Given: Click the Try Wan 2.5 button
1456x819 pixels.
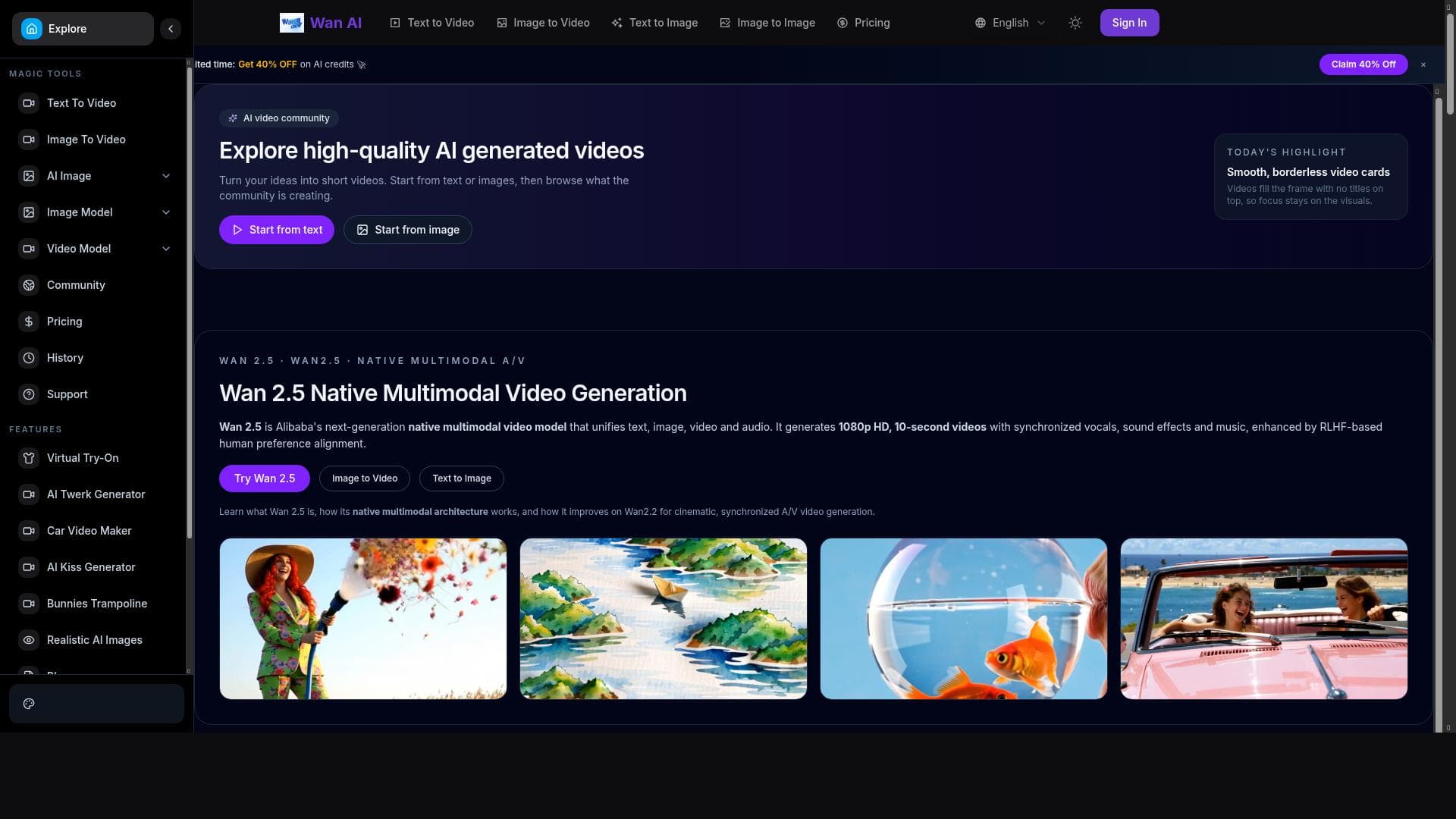Looking at the screenshot, I should [x=264, y=479].
